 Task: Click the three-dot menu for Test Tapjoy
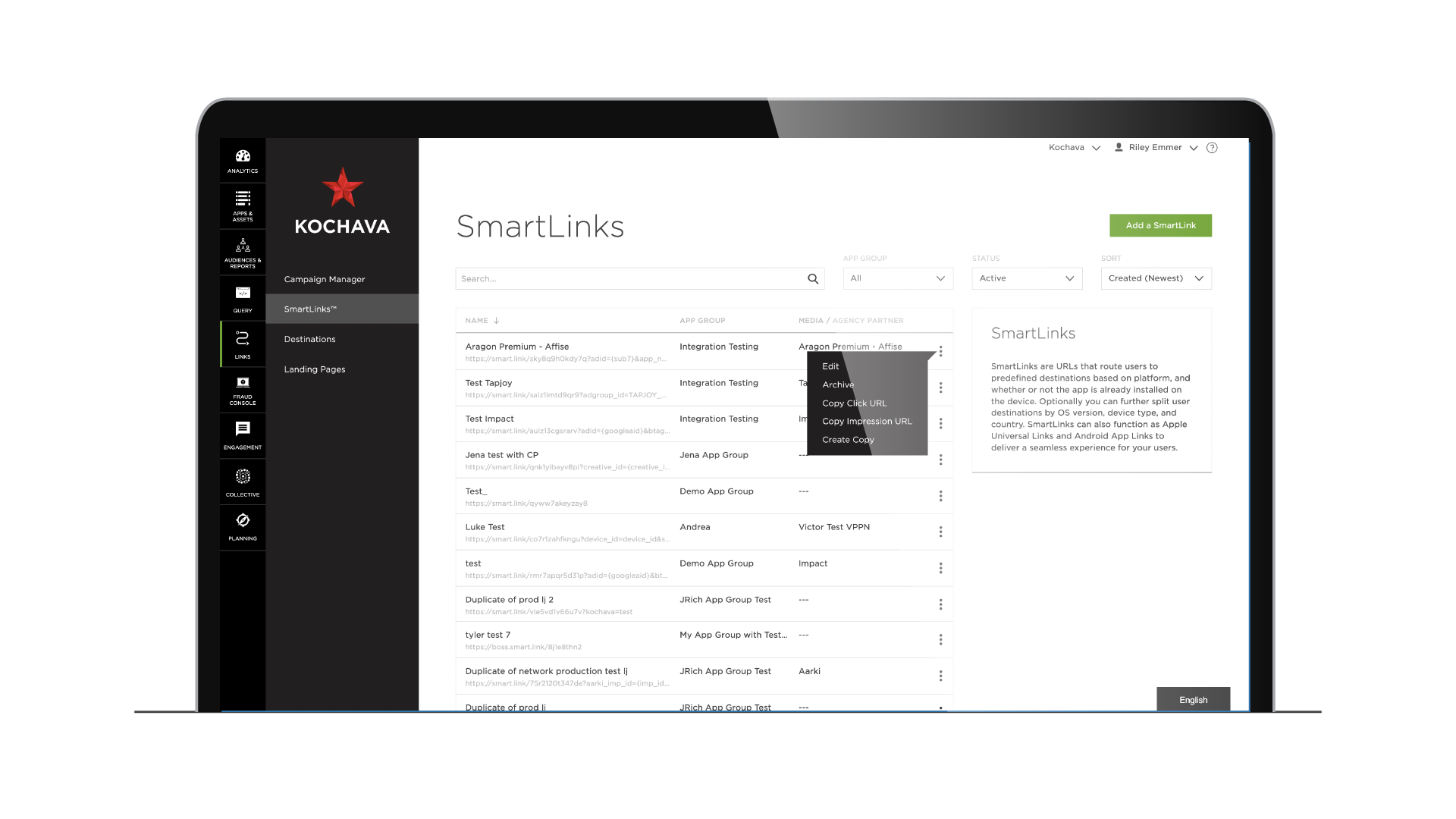[x=941, y=388]
